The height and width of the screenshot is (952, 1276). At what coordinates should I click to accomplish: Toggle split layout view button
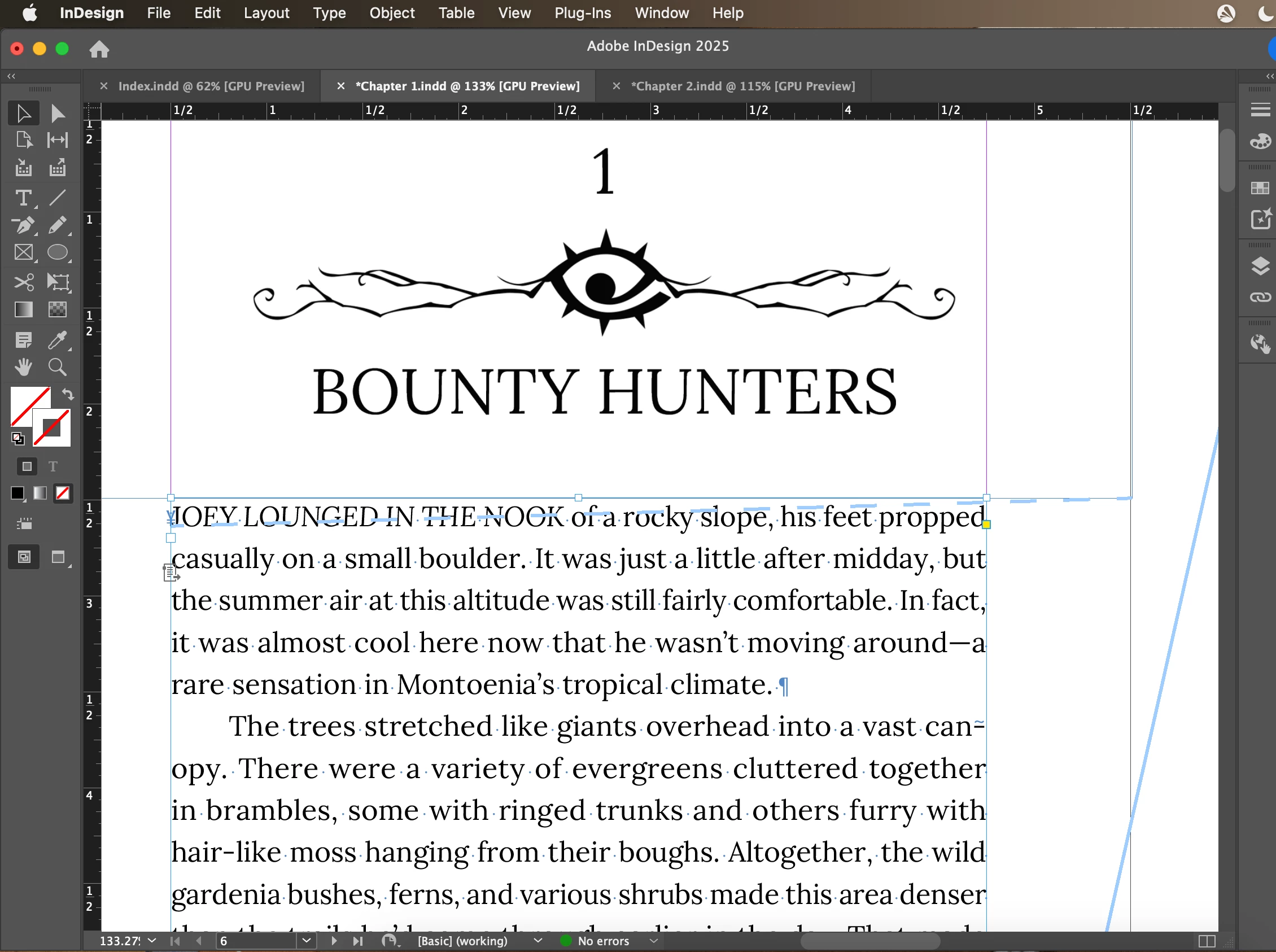pos(1207,941)
